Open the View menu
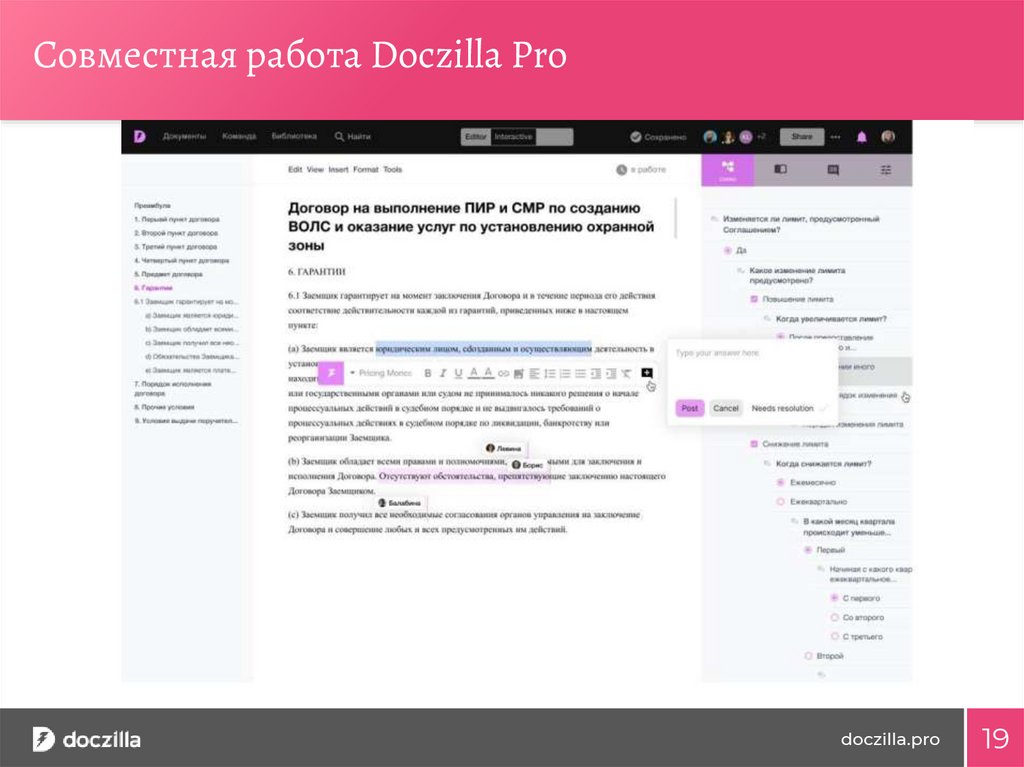Screen dimensions: 1024x767 pyautogui.click(x=315, y=169)
